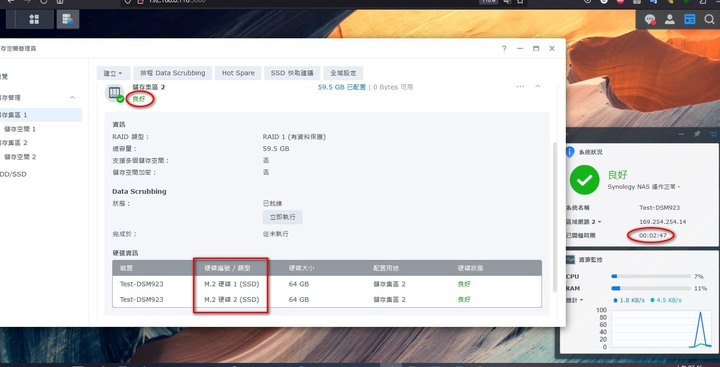Select the M.2 硬碟 2 (SSD) row
This screenshot has height=367, width=720.
(x=327, y=299)
